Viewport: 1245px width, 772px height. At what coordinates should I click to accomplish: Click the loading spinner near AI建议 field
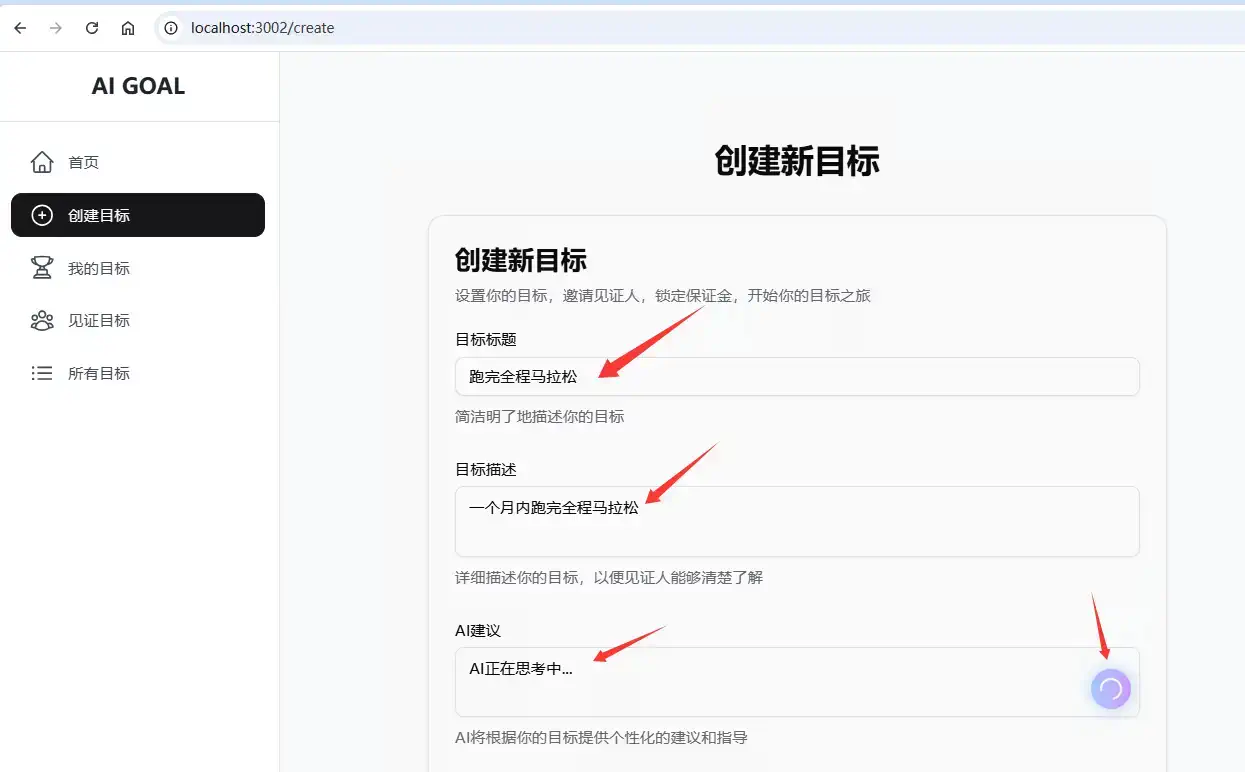coord(1111,688)
